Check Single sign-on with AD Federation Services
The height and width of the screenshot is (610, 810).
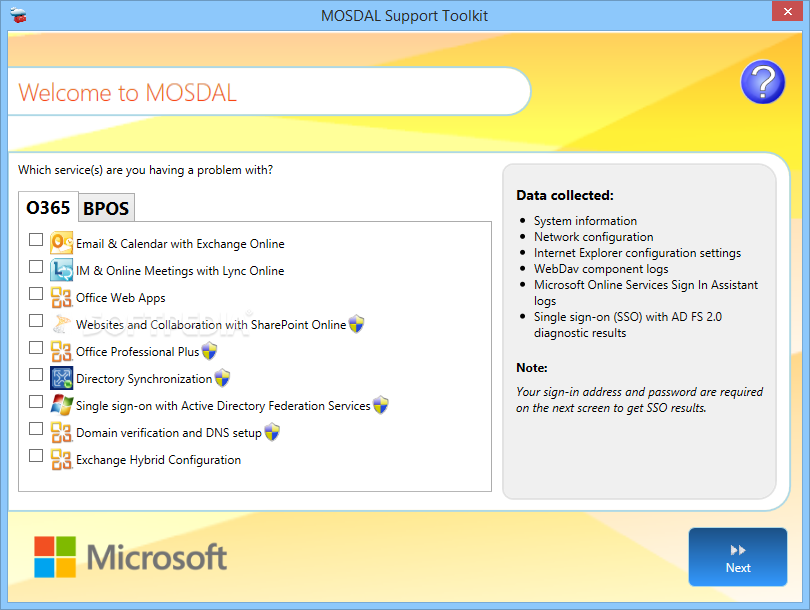(x=36, y=401)
